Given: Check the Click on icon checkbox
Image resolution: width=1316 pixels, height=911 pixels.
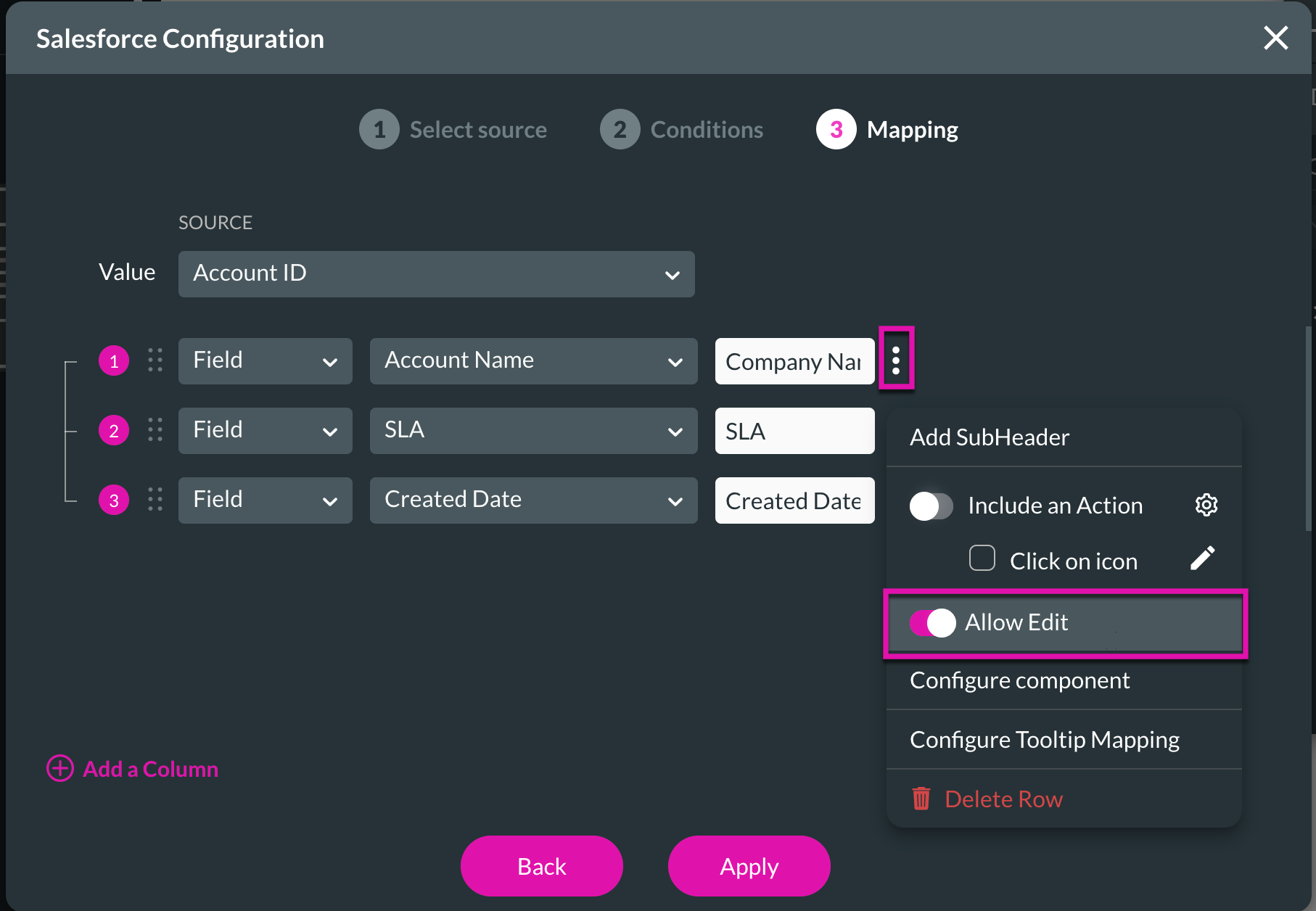Looking at the screenshot, I should 982,558.
